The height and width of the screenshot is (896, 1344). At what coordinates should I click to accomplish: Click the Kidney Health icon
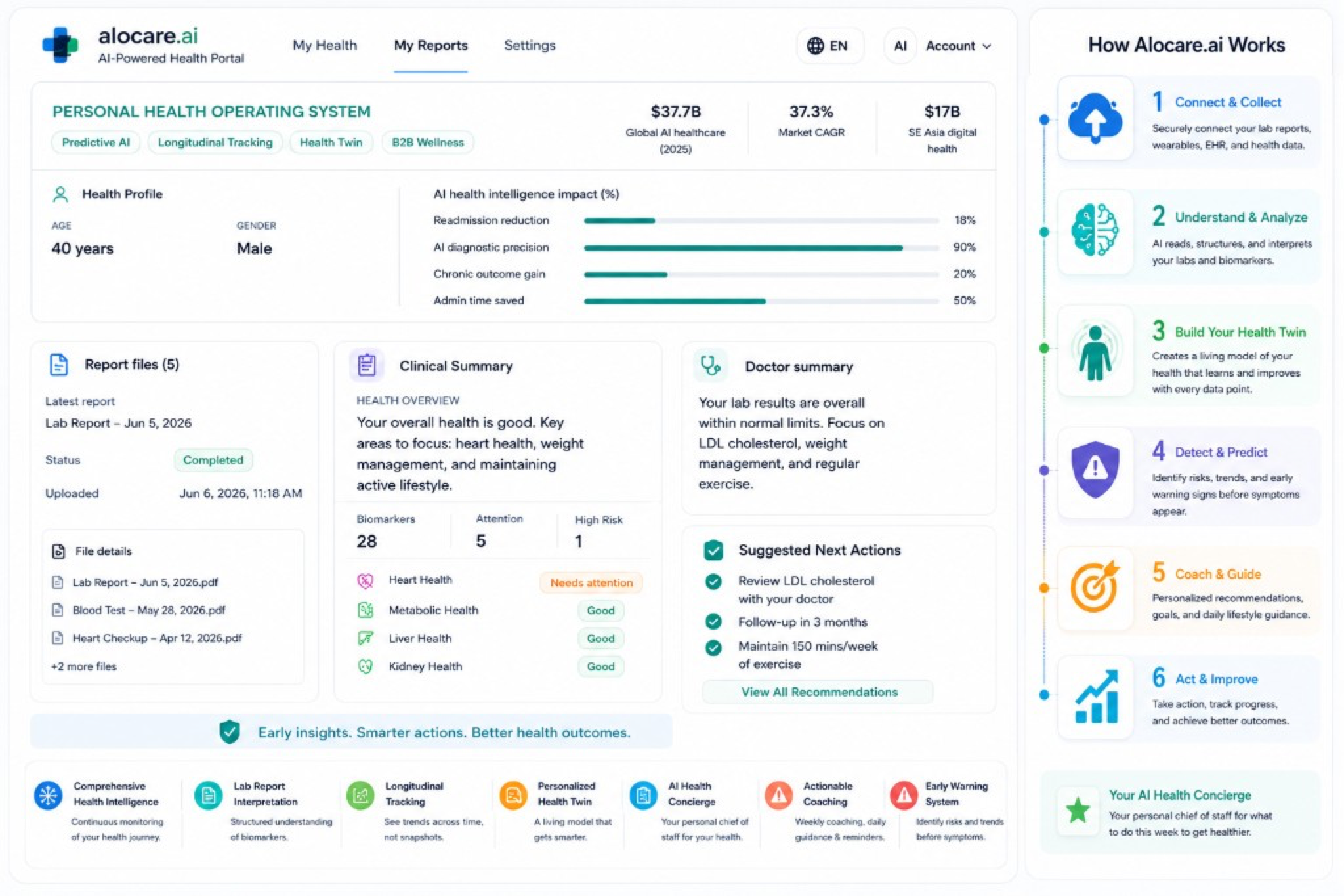(366, 666)
